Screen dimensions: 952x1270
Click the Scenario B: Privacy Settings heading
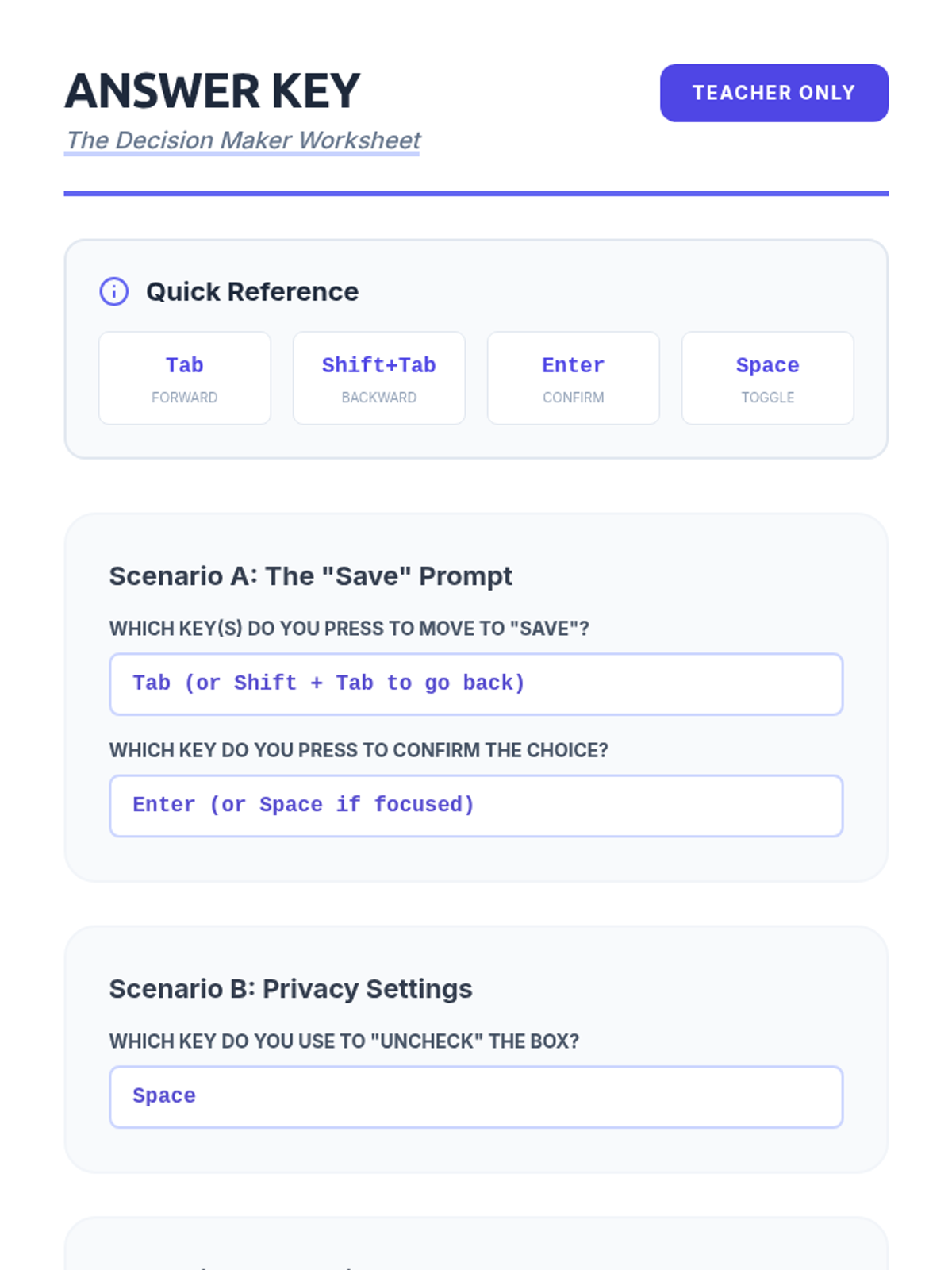(290, 988)
